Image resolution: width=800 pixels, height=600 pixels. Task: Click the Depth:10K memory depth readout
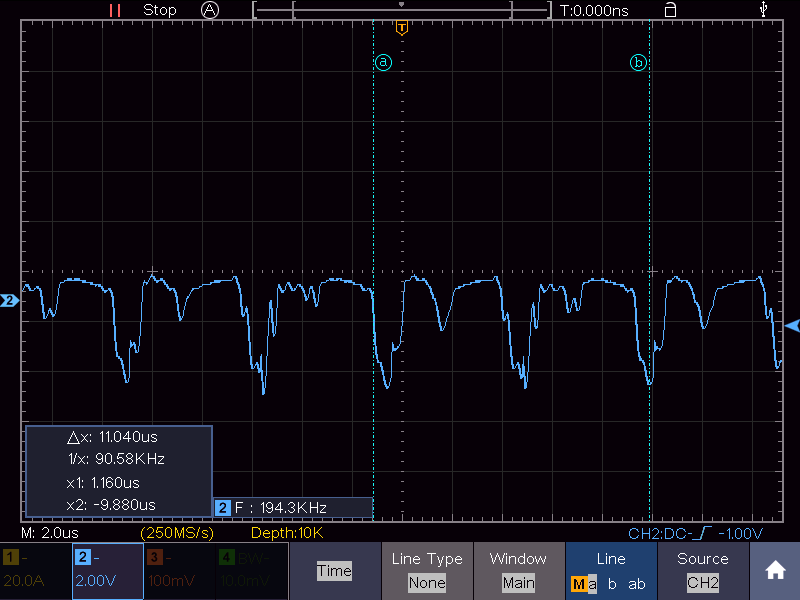coord(287,533)
